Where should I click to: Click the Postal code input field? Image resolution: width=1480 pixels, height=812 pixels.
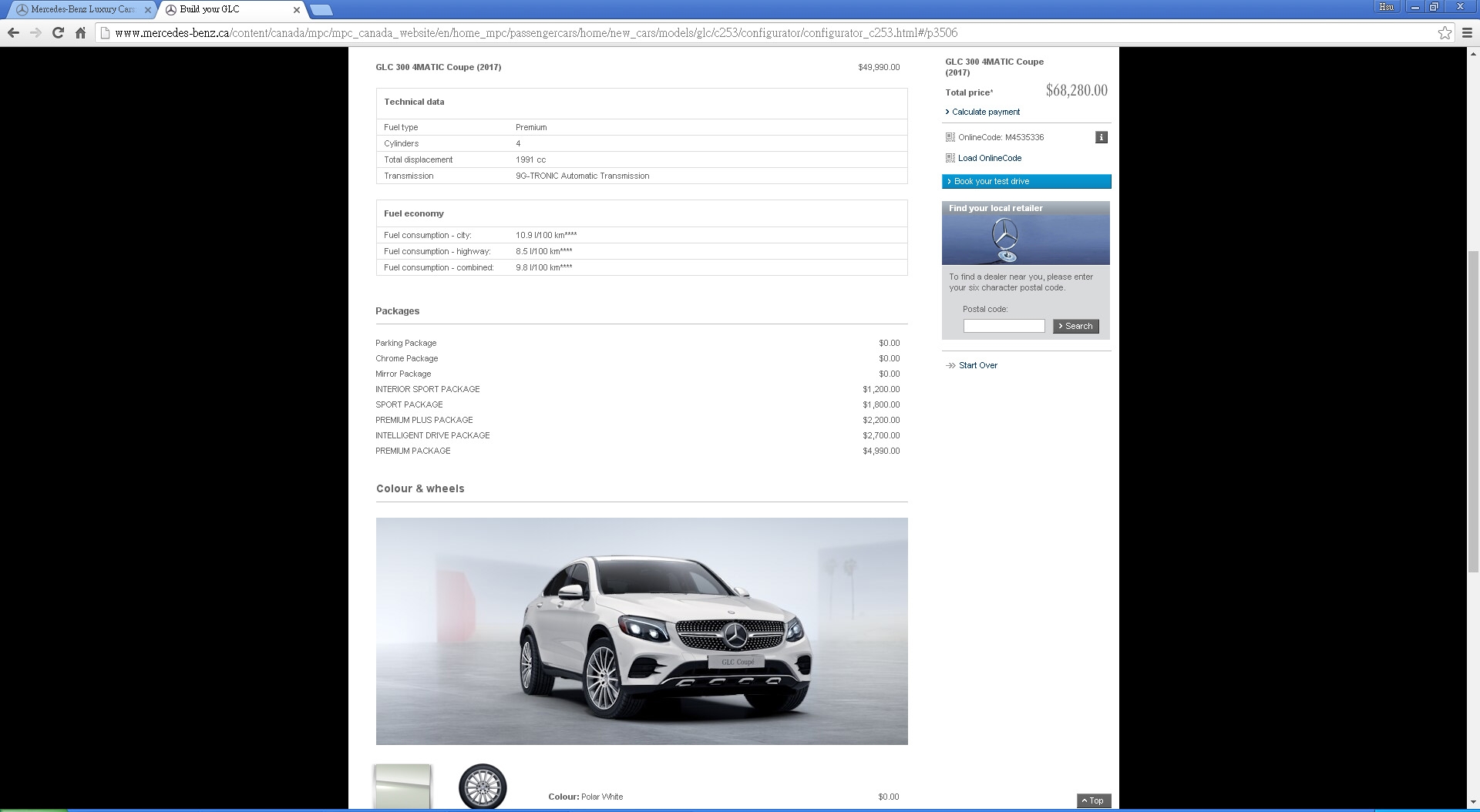[x=1004, y=326]
